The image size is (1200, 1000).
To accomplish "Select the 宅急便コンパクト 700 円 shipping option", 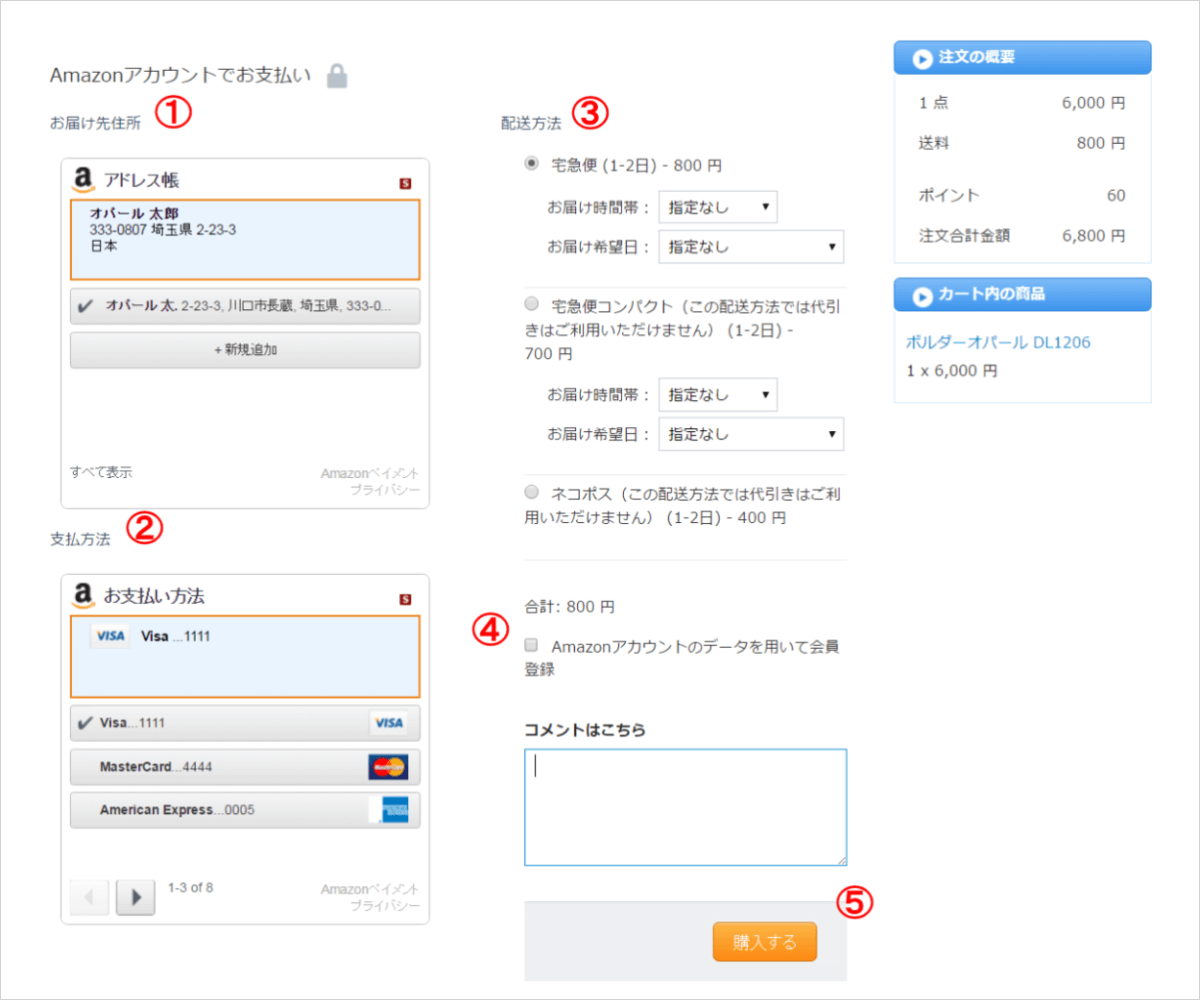I will (x=532, y=302).
